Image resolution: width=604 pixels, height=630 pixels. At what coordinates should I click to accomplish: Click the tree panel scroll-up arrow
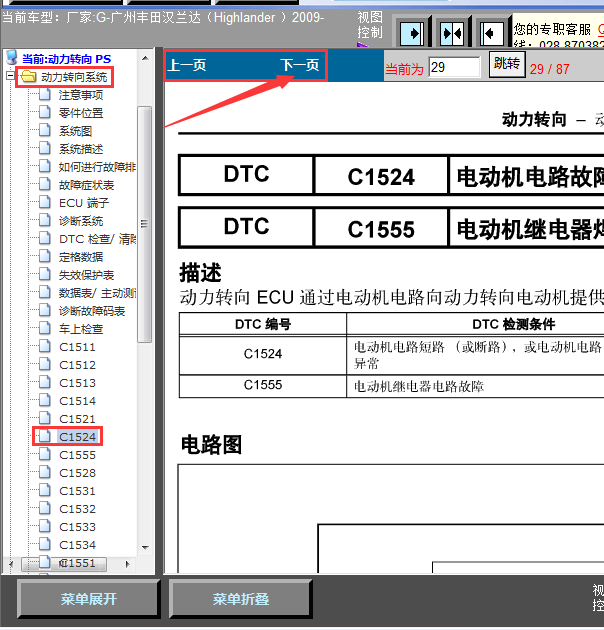click(x=145, y=59)
